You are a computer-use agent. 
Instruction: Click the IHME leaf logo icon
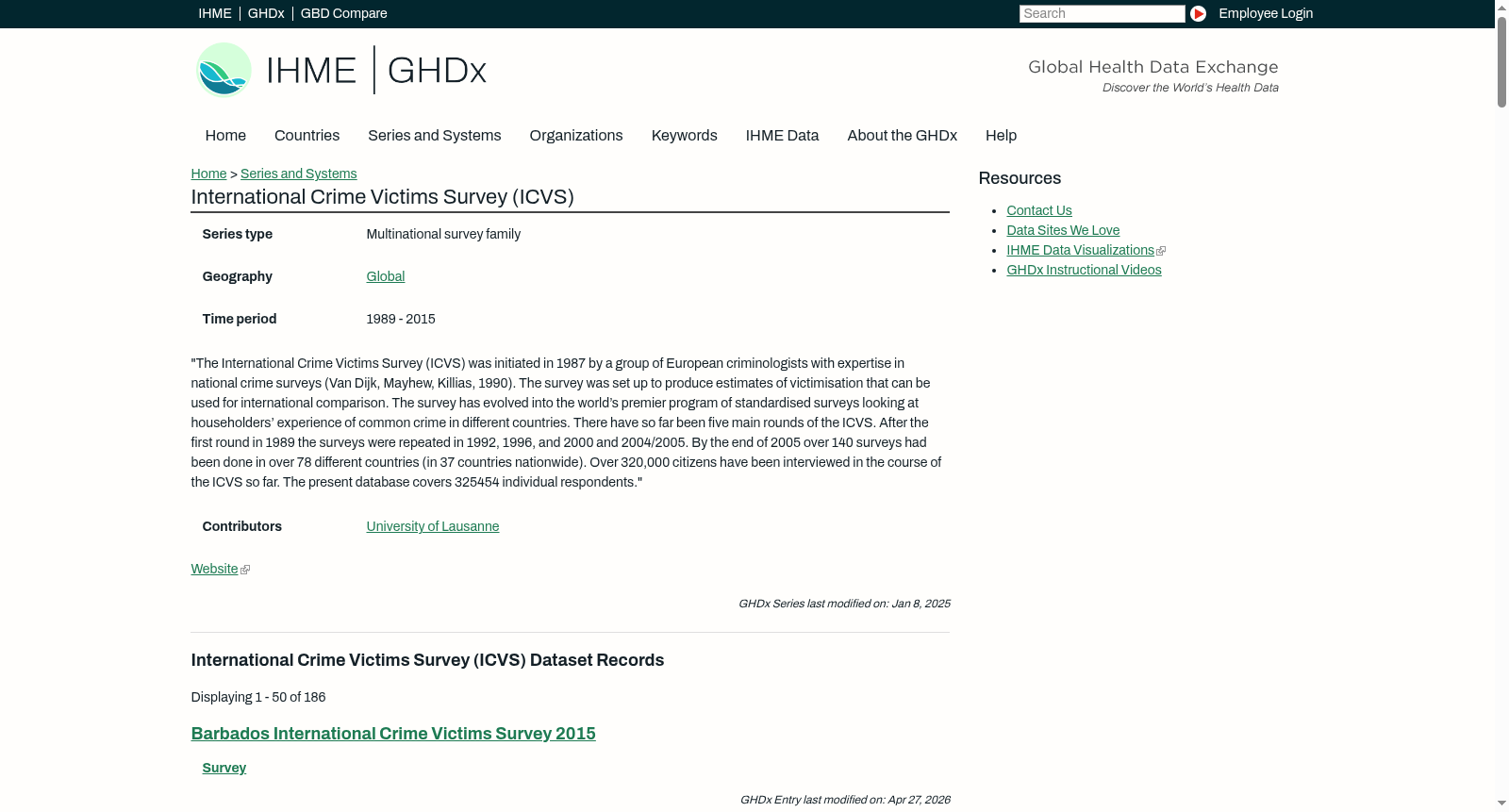coord(224,70)
